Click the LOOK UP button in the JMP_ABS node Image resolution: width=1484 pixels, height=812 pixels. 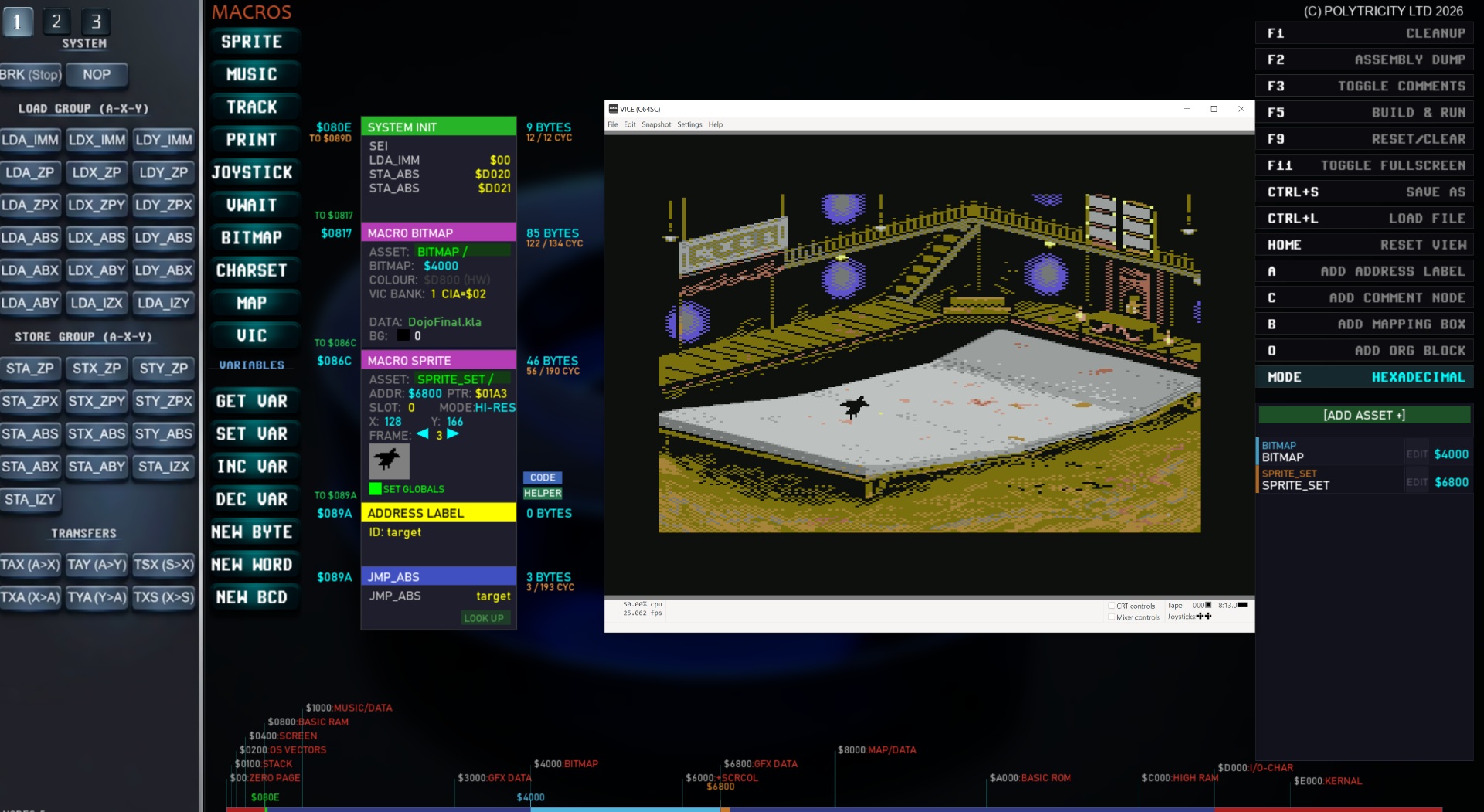tap(484, 618)
